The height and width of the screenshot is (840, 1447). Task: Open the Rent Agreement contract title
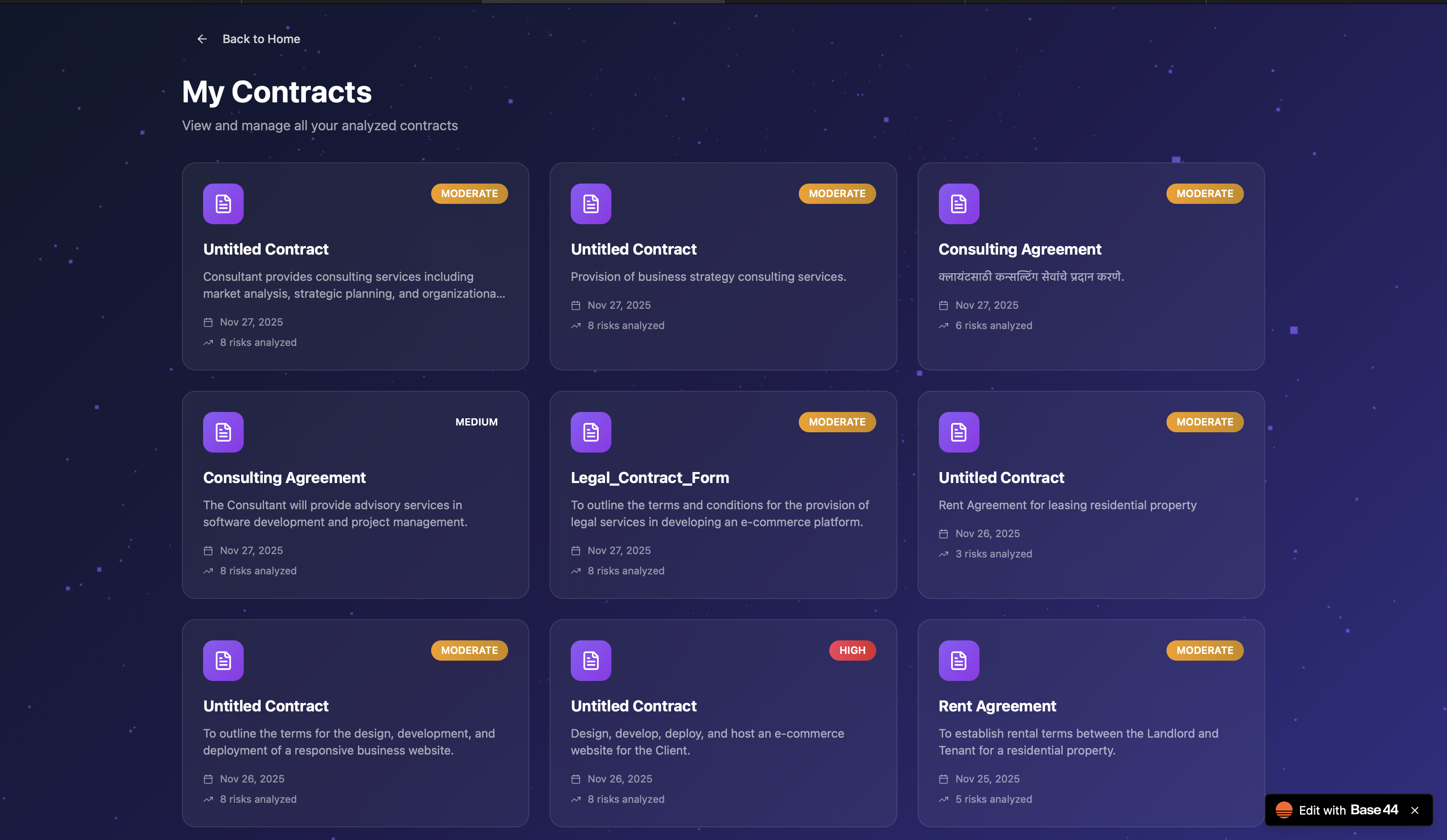[x=997, y=706]
